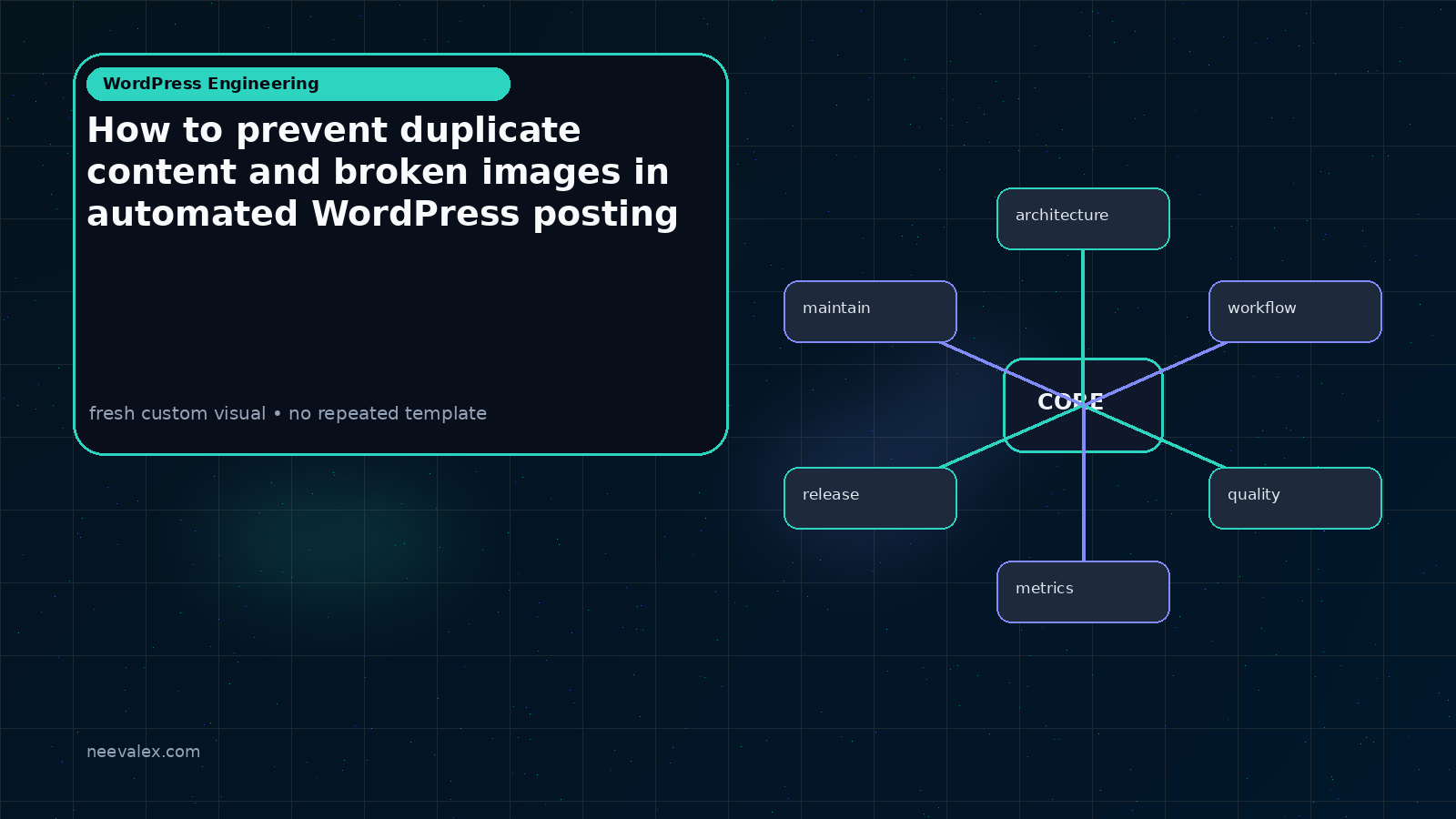Click the quality node box

click(x=1295, y=498)
